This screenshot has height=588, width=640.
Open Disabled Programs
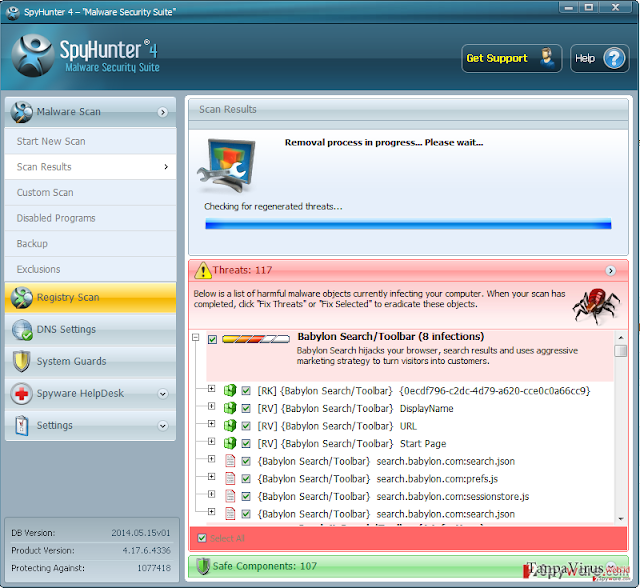pos(90,218)
